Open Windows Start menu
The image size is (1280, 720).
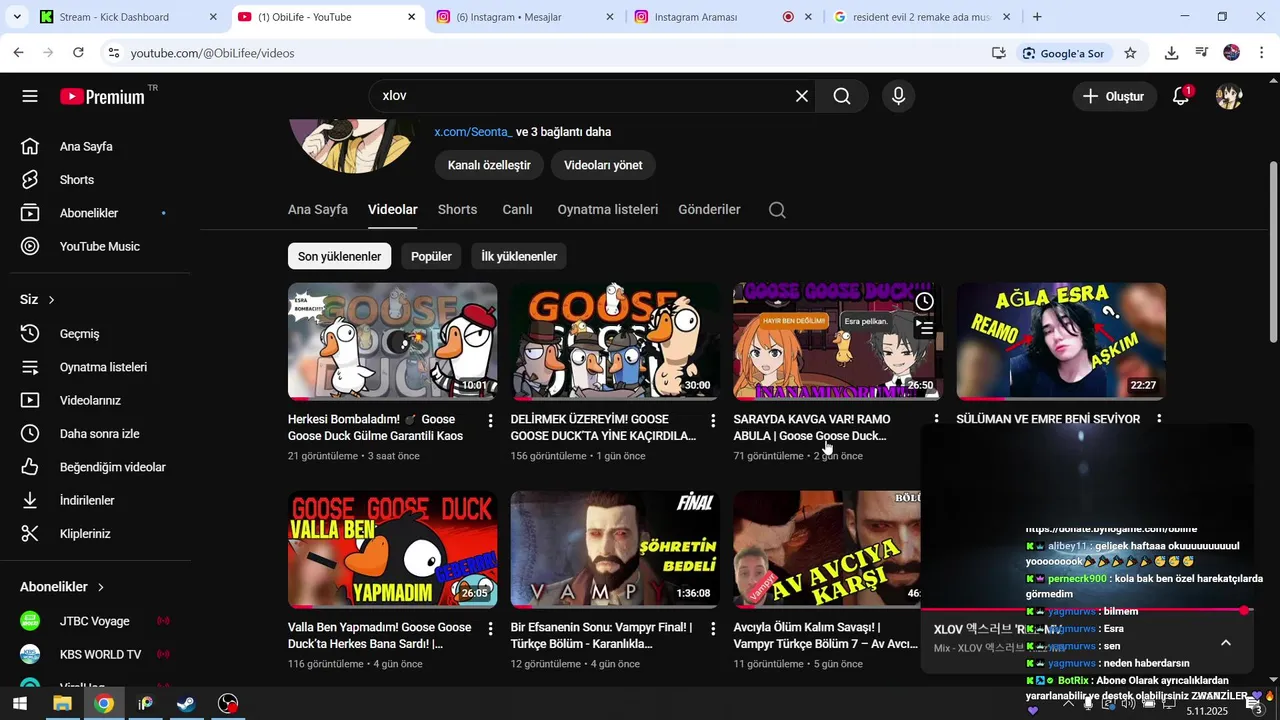click(19, 704)
